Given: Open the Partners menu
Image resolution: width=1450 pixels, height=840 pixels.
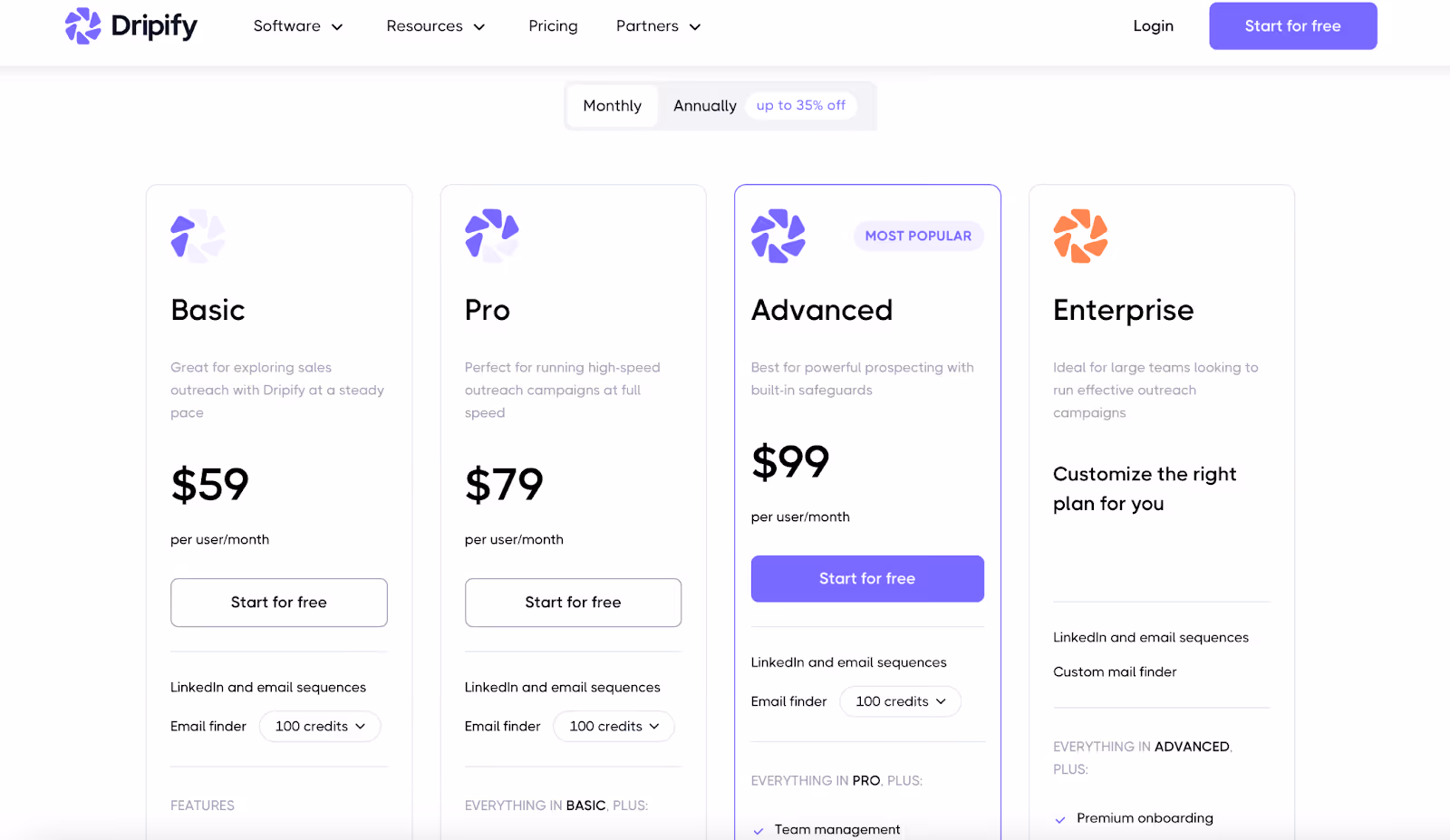Looking at the screenshot, I should click(x=657, y=26).
